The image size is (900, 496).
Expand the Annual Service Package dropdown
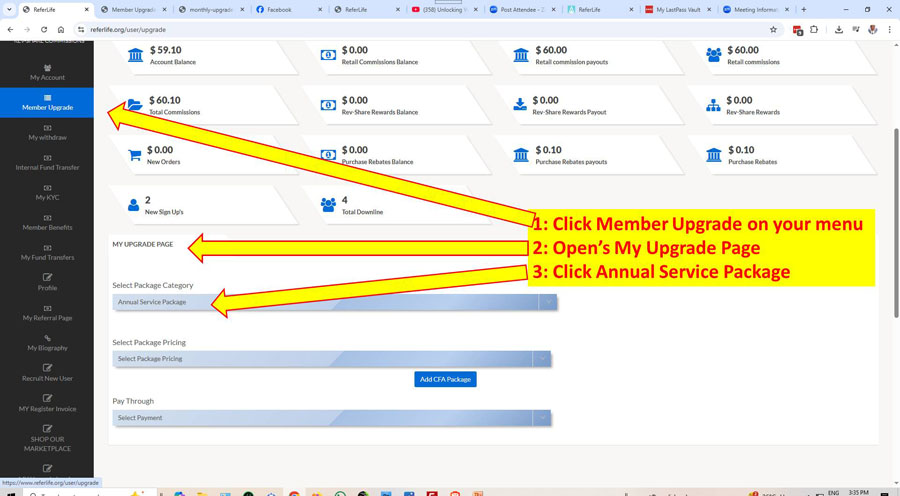(334, 302)
